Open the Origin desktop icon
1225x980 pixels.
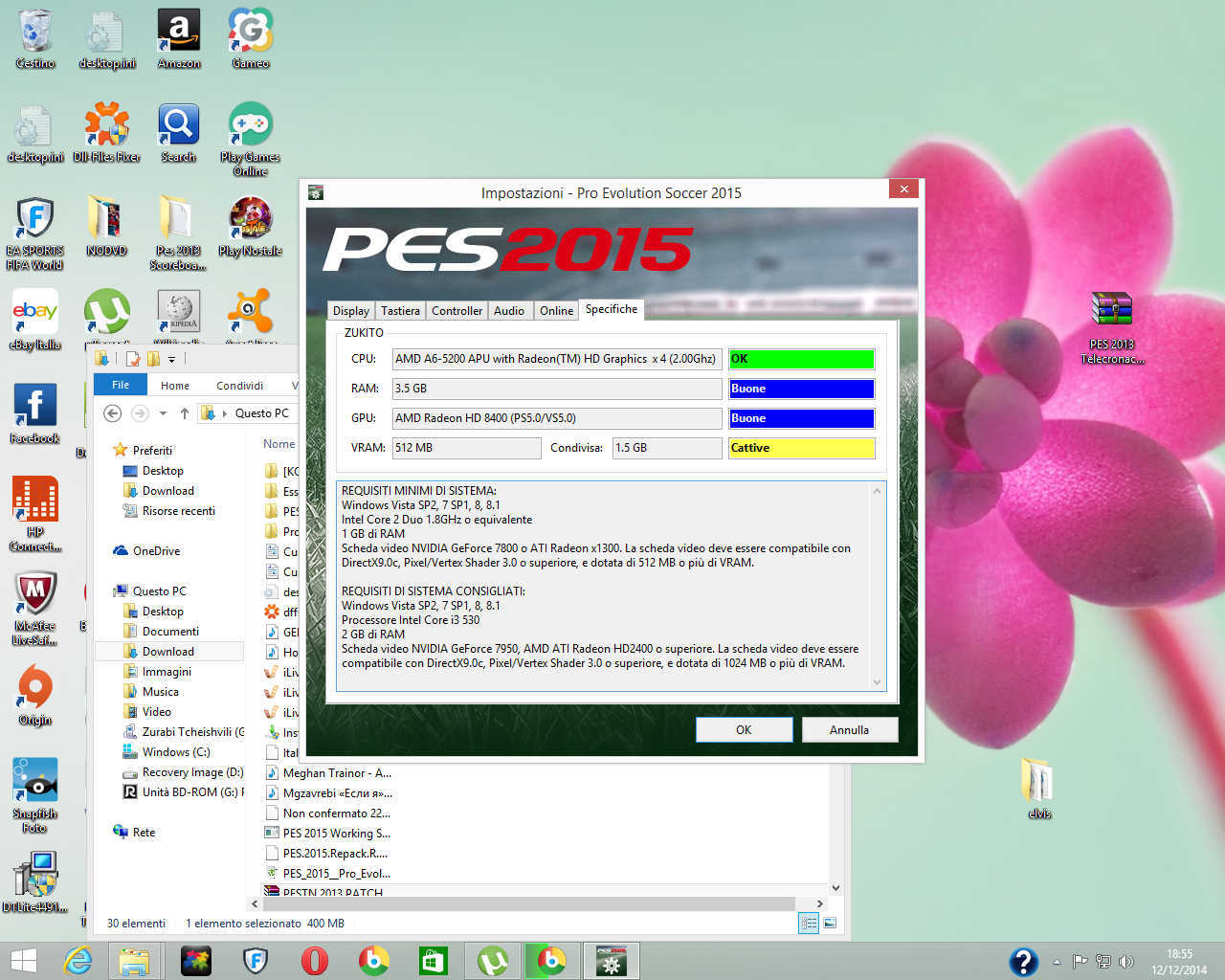click(x=35, y=689)
